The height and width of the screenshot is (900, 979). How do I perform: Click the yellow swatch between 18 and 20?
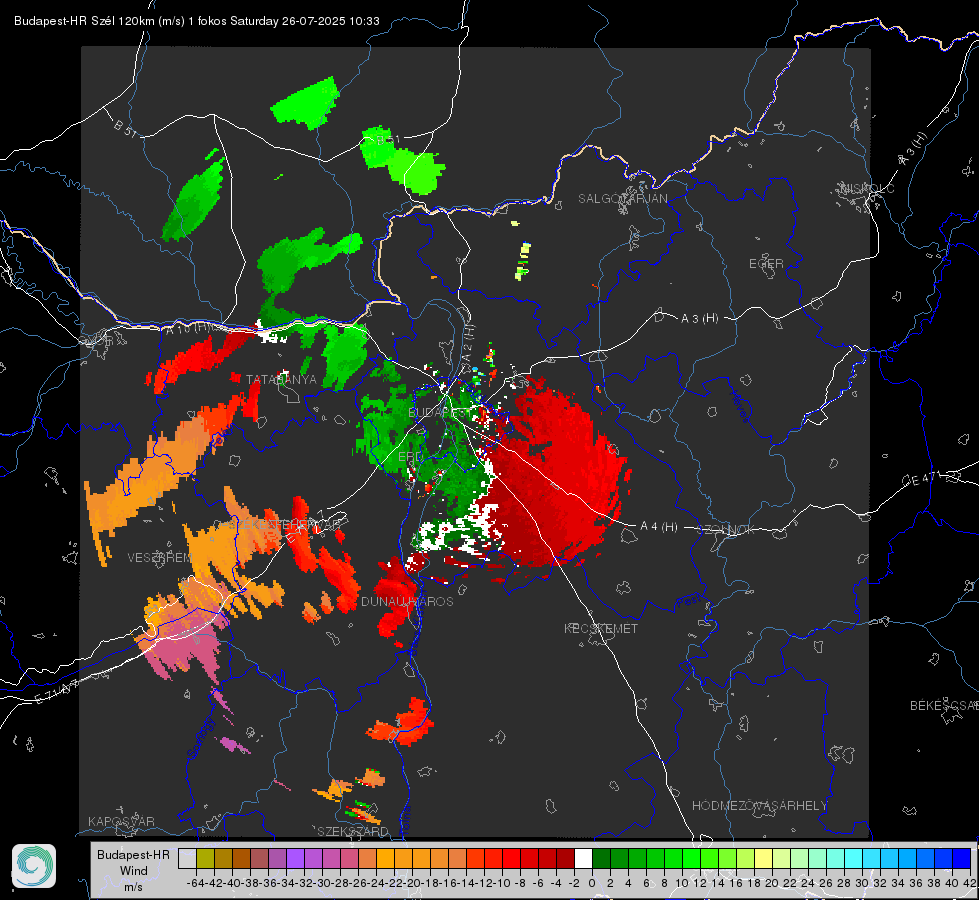click(x=763, y=858)
